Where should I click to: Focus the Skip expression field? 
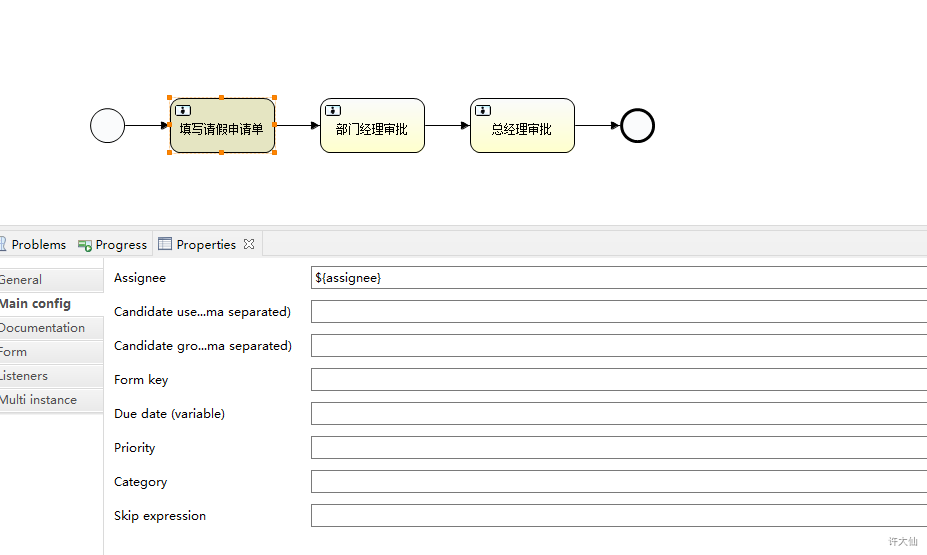coord(619,515)
